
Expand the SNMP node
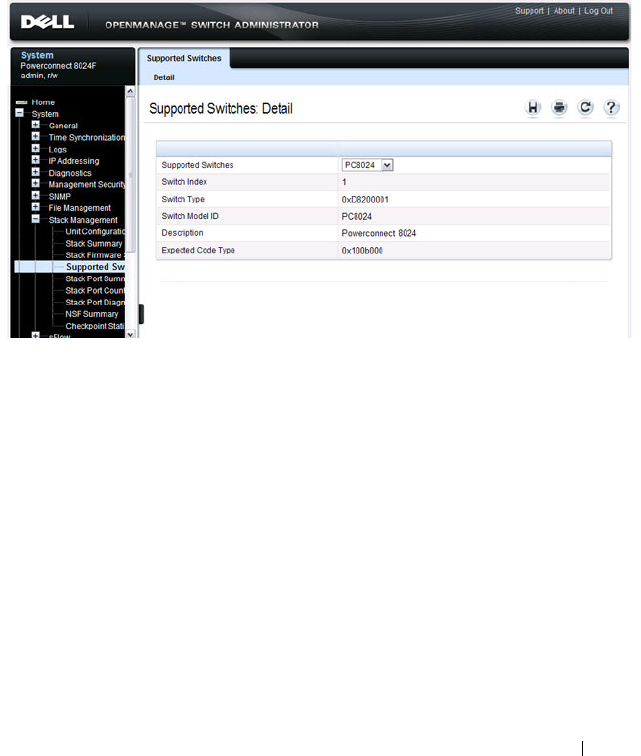pos(36,196)
